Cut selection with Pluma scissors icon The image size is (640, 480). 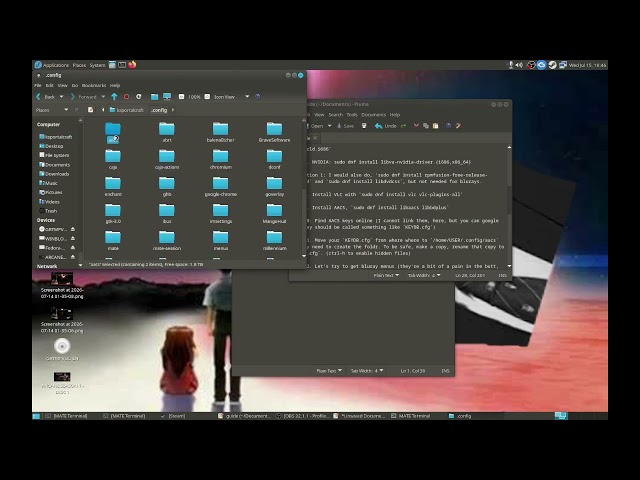point(416,126)
